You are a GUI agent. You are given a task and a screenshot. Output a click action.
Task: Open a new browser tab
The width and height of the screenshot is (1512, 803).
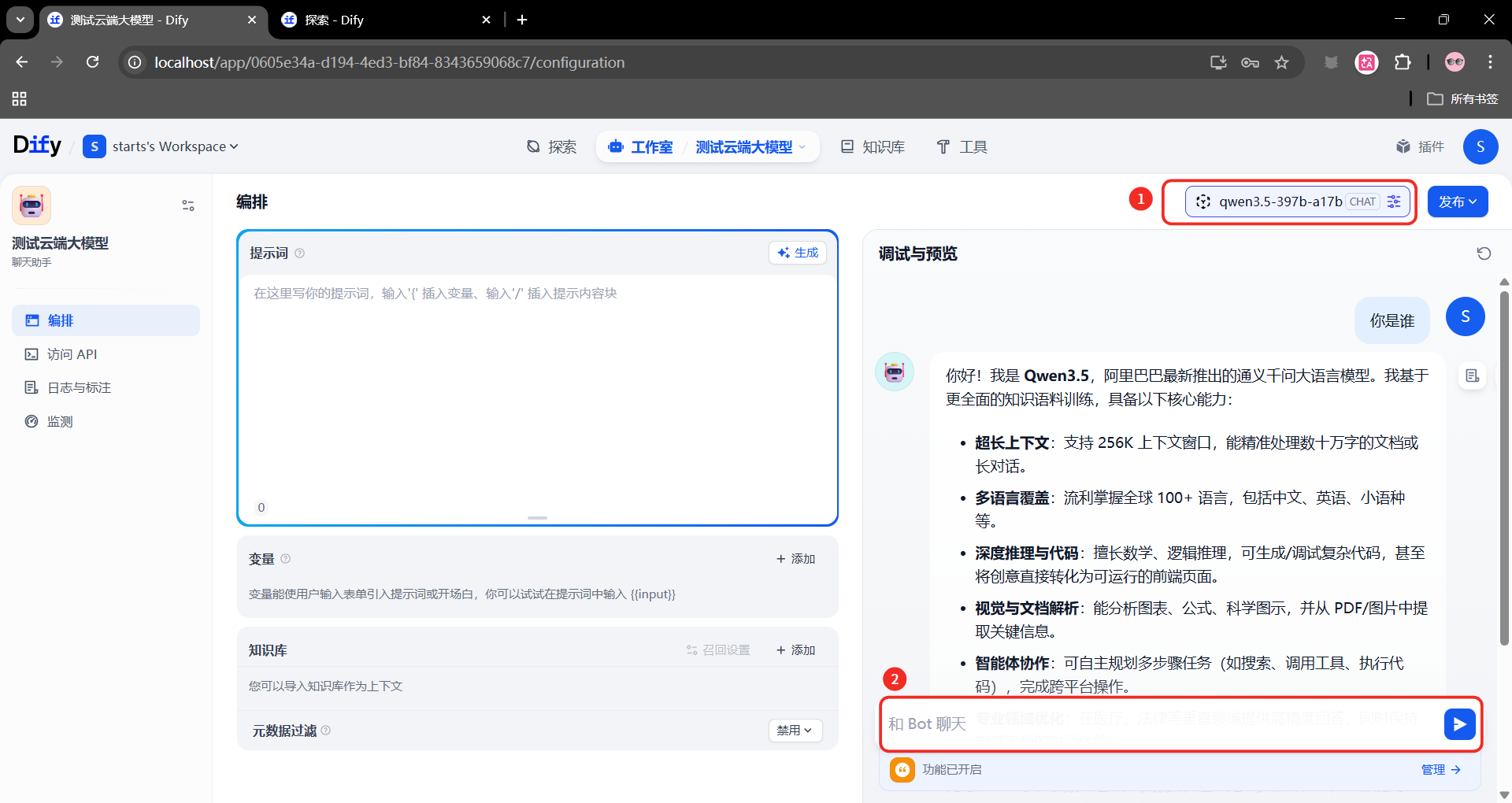coord(522,20)
